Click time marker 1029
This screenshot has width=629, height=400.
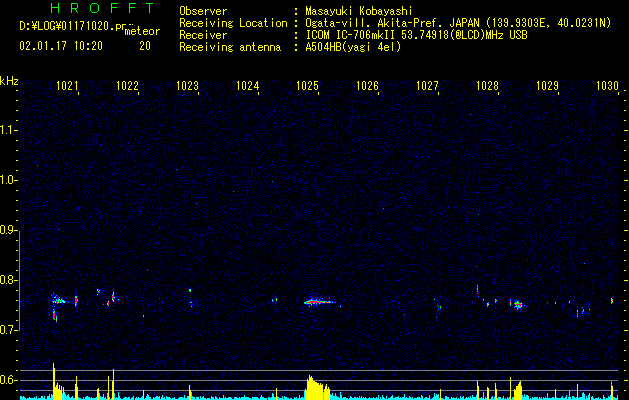point(548,86)
